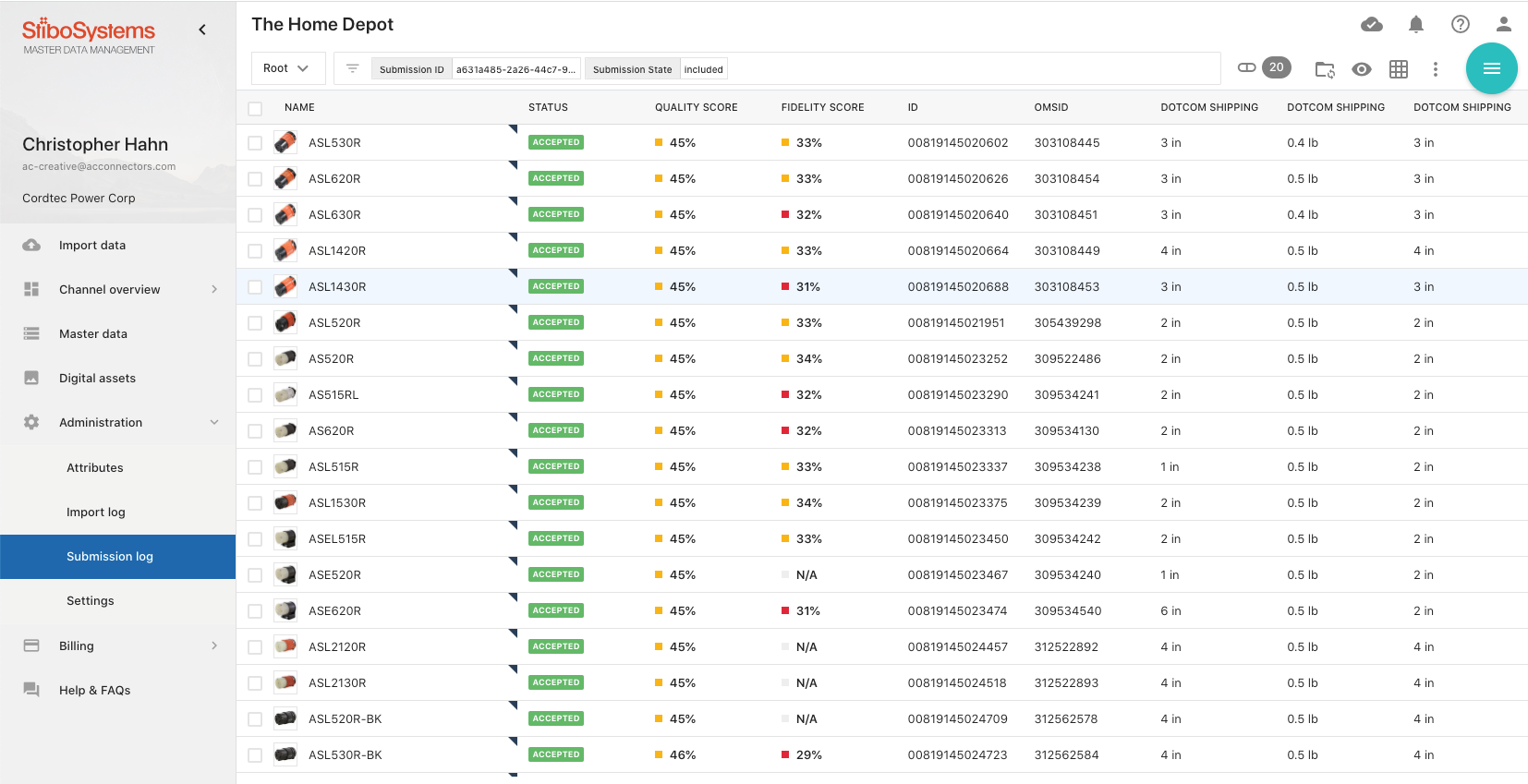Open the grid view columns icon
This screenshot has height=784, width=1528.
coord(1398,69)
